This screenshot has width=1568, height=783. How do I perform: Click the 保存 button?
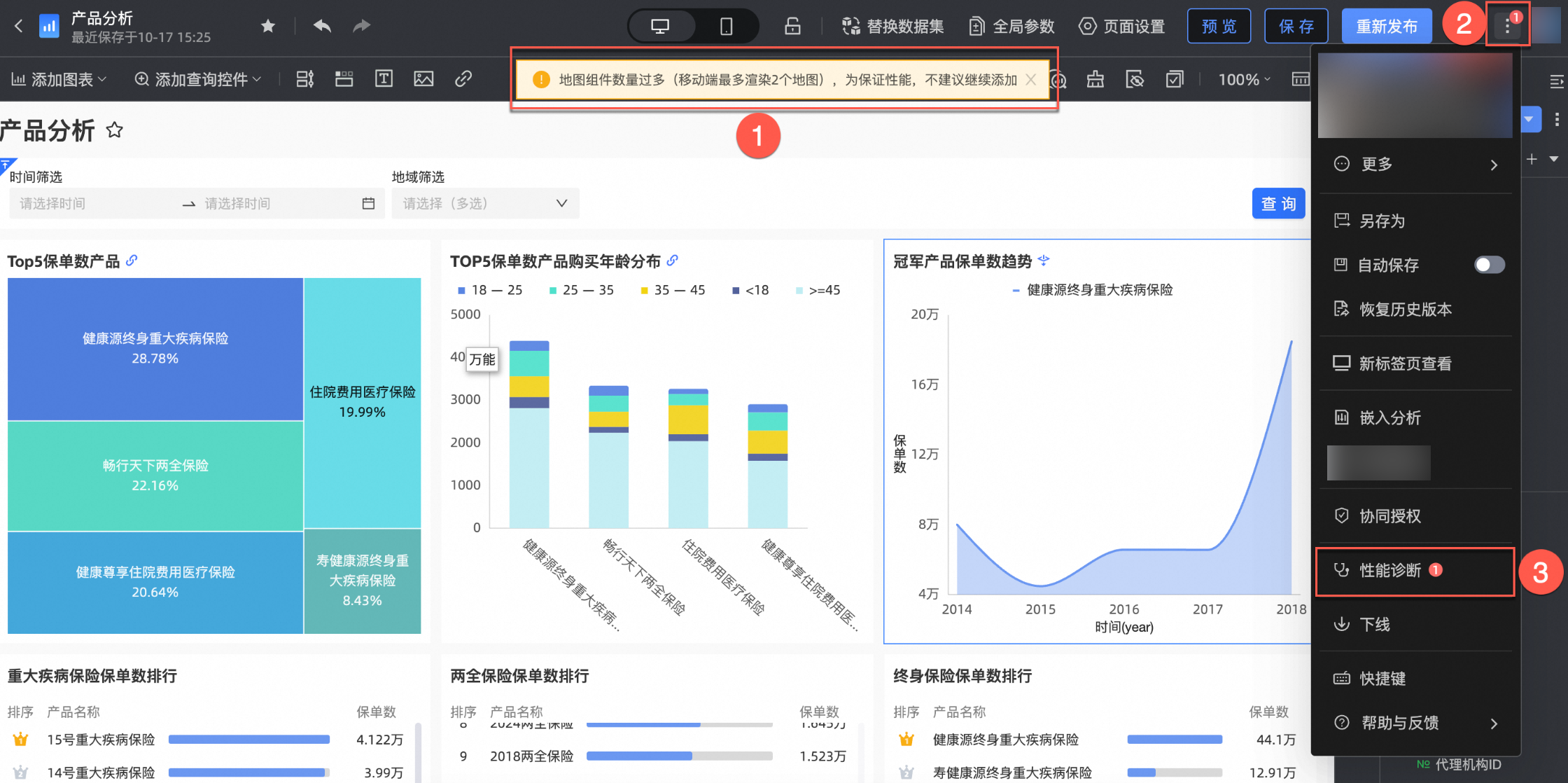1296,27
